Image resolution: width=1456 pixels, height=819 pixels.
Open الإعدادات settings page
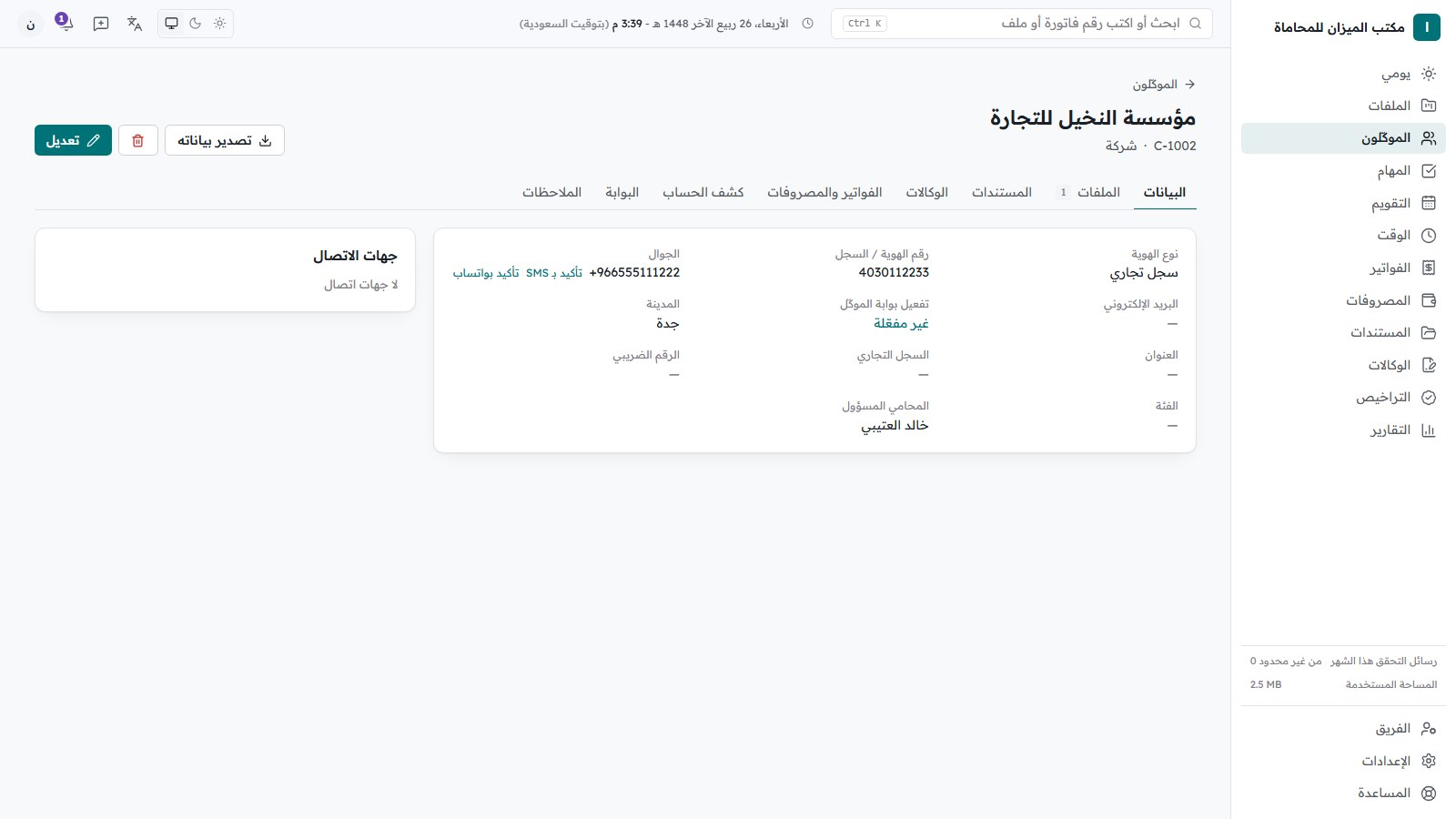point(1343,761)
